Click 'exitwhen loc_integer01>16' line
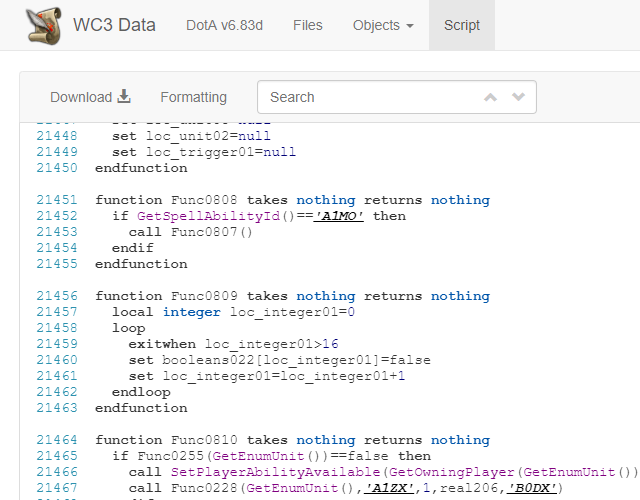Image resolution: width=640 pixels, height=500 pixels. tap(233, 344)
